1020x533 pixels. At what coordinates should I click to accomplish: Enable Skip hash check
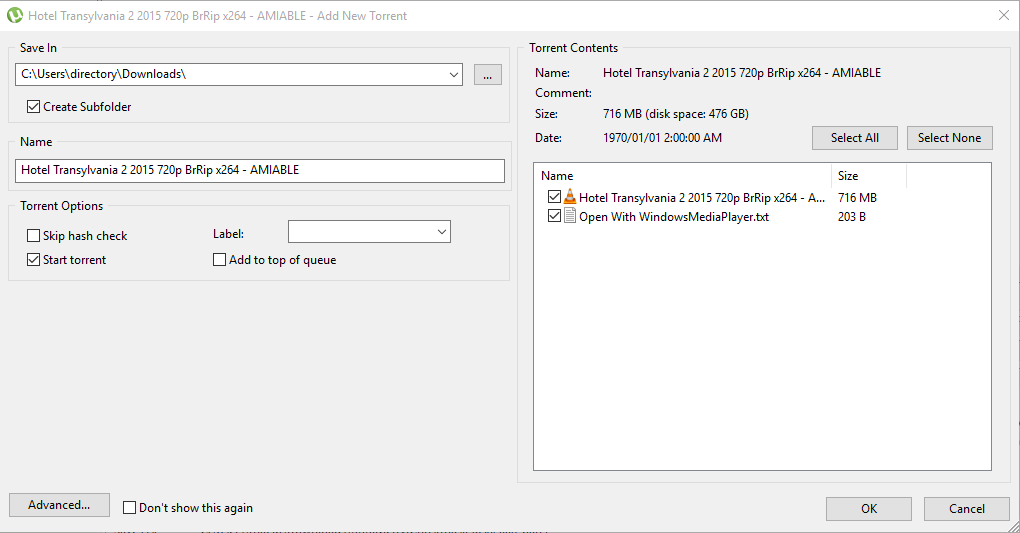tap(33, 236)
